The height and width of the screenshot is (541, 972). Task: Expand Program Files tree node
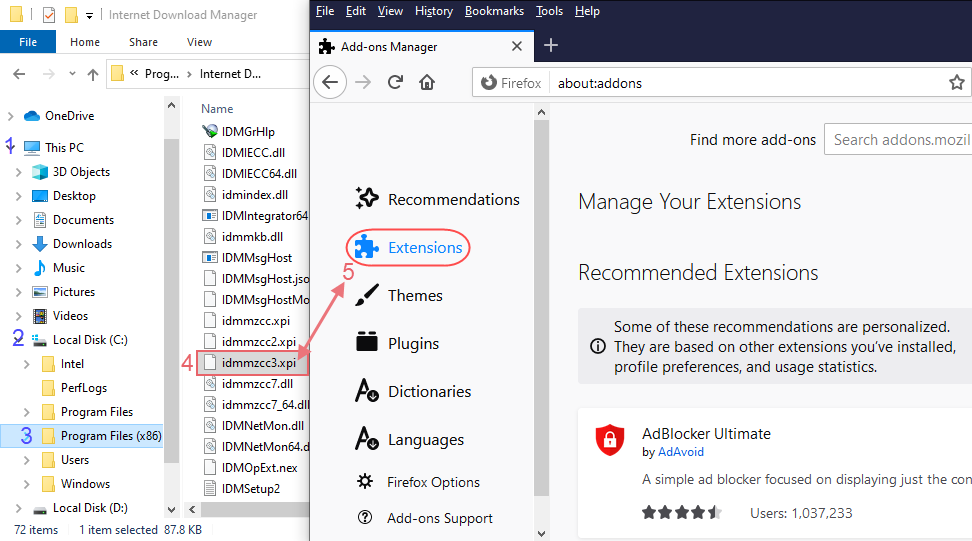click(x=26, y=412)
